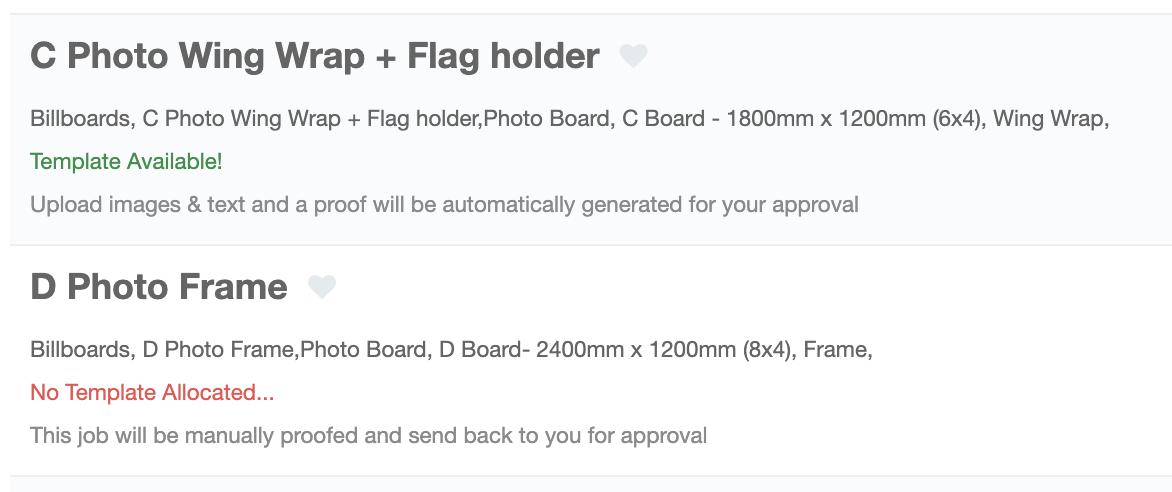Open the C Photo Wing Wrap + Flag holder title
This screenshot has height=492, width=1172.
point(315,56)
